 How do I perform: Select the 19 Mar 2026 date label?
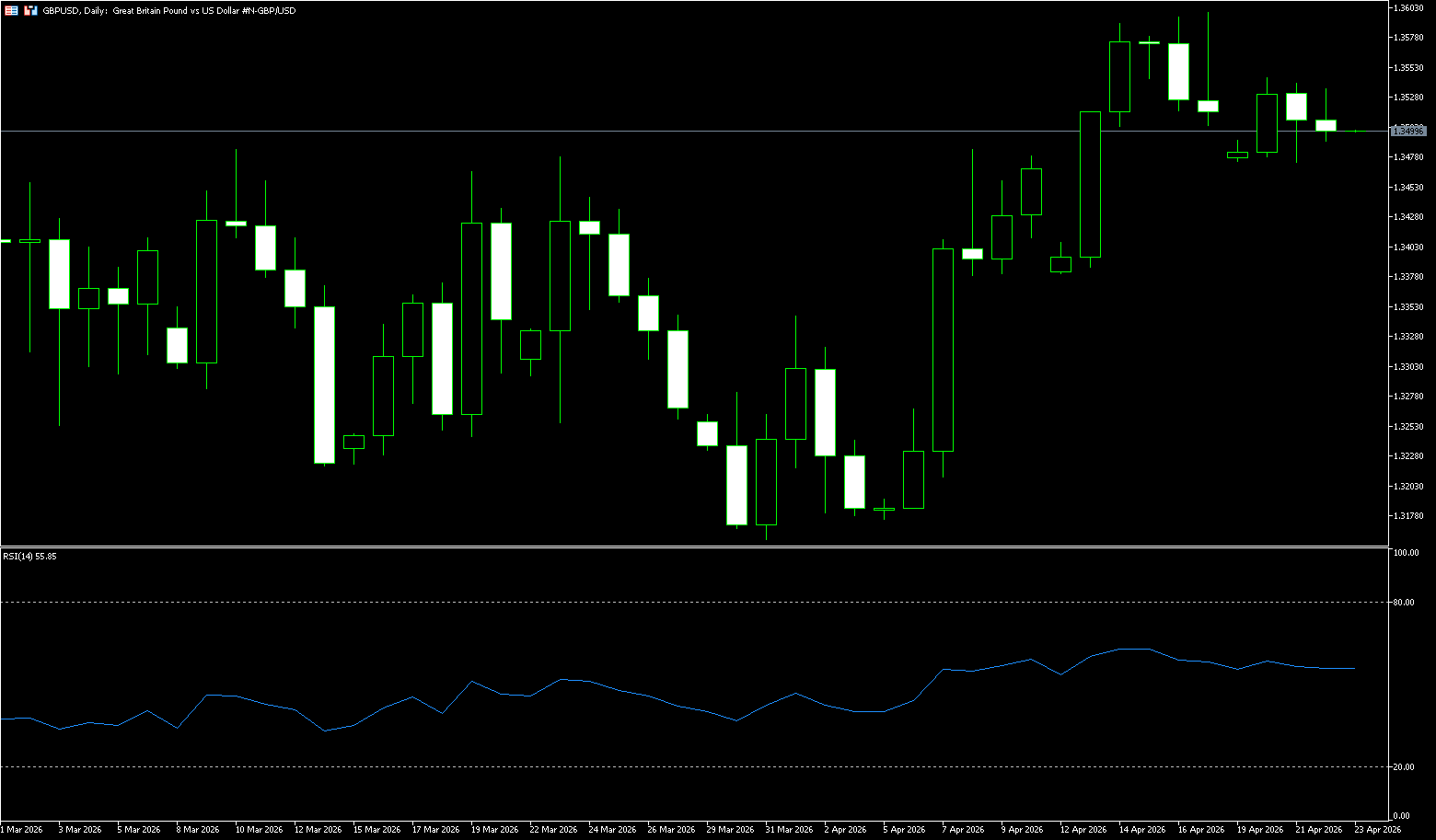point(494,830)
